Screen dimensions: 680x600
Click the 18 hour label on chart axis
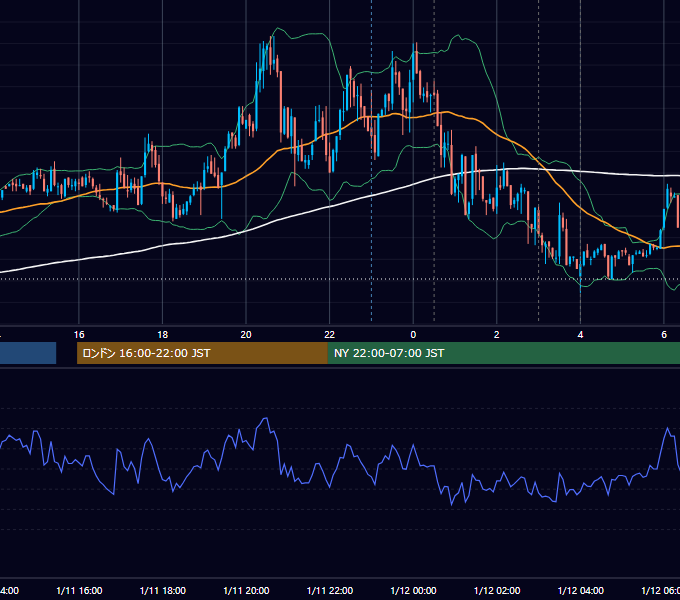point(163,335)
